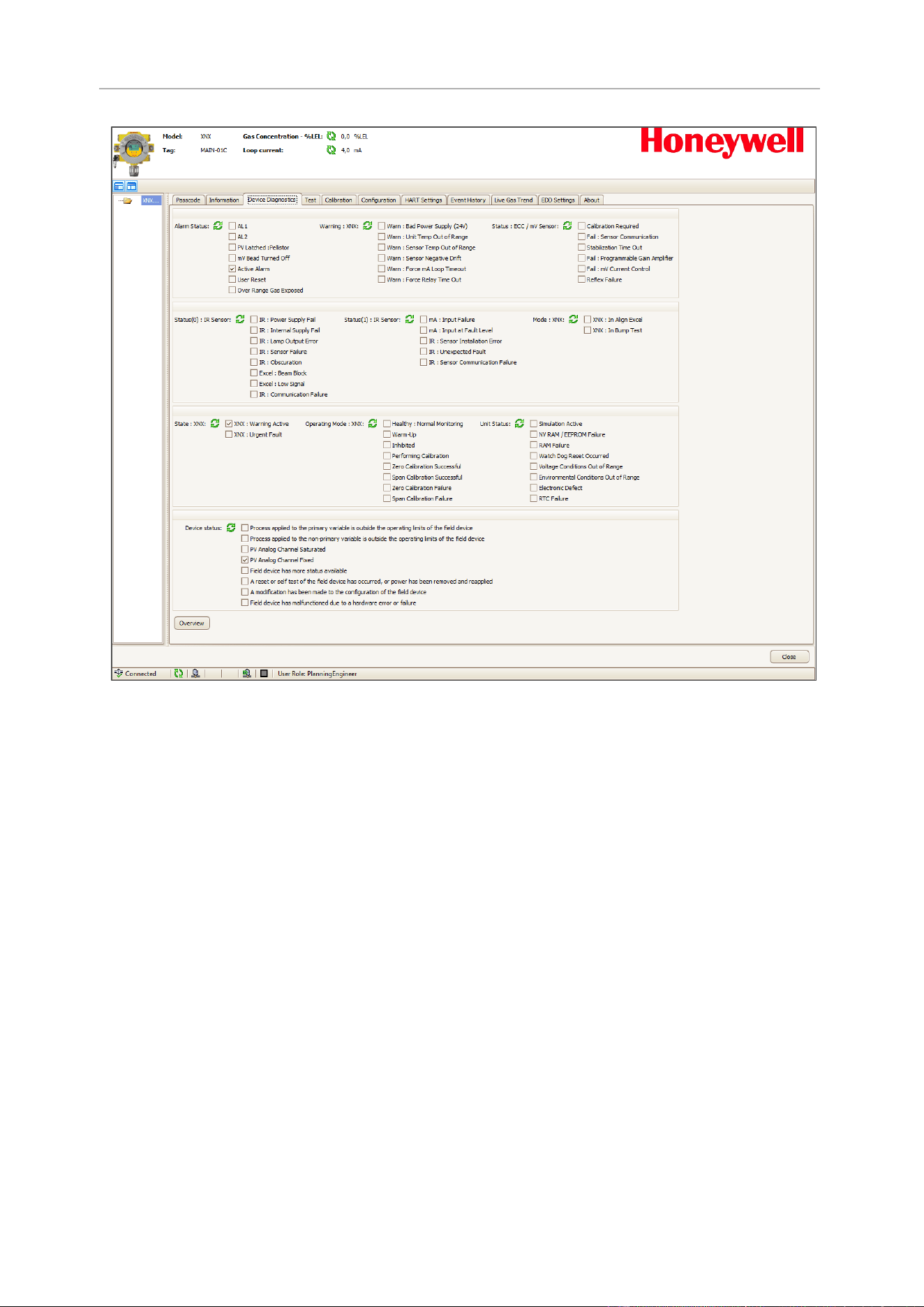Viewport: 924px width, 1307px height.
Task: Refresh the Status(1) : IR Sensor group
Action: 410,319
